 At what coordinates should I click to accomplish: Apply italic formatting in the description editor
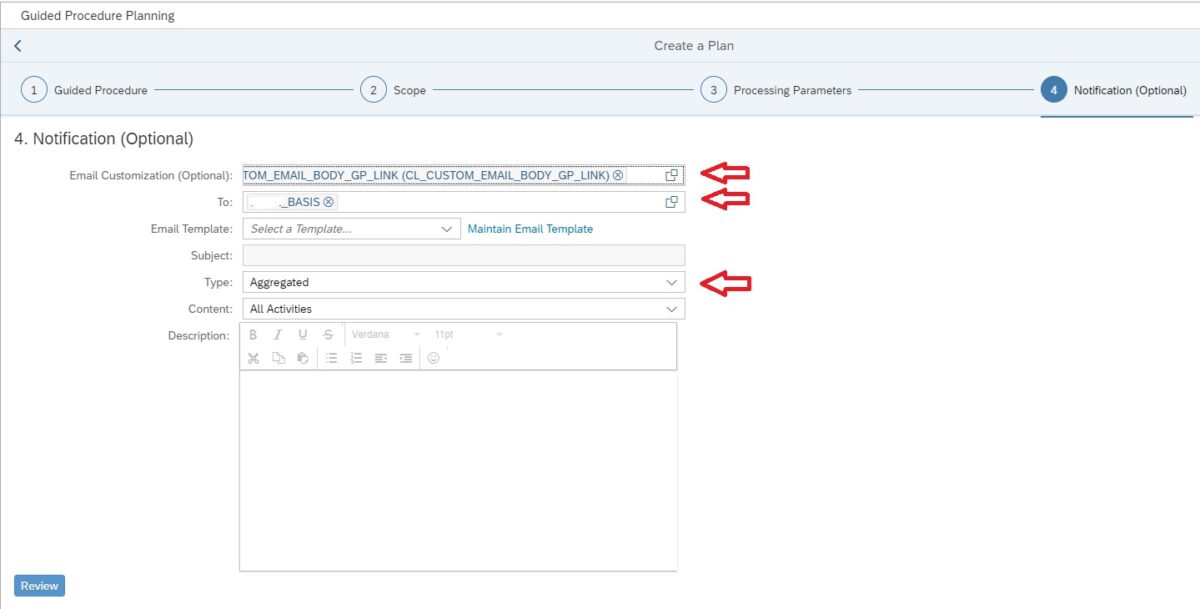[x=278, y=334]
